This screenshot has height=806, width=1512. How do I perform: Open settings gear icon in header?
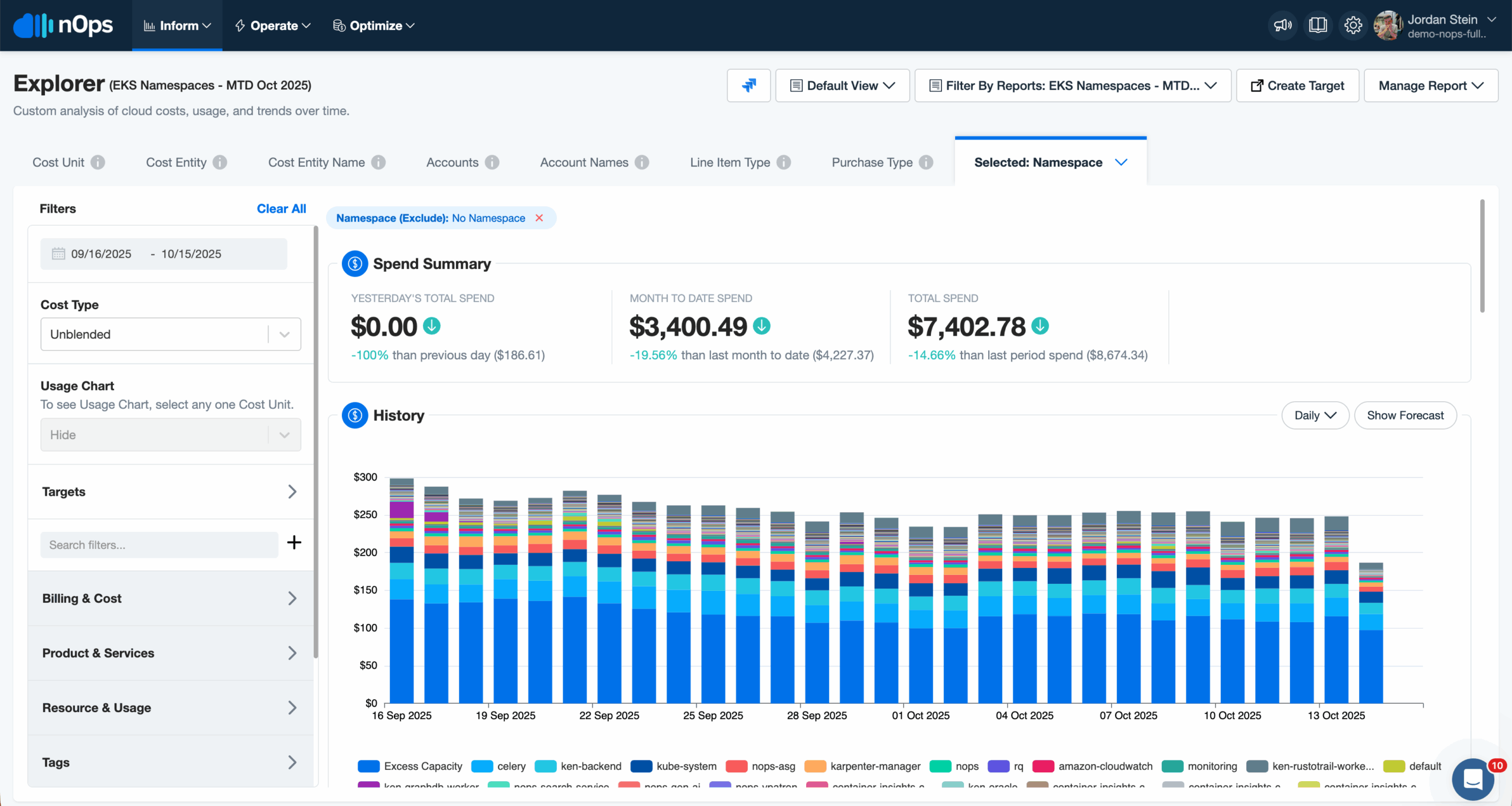[1353, 25]
